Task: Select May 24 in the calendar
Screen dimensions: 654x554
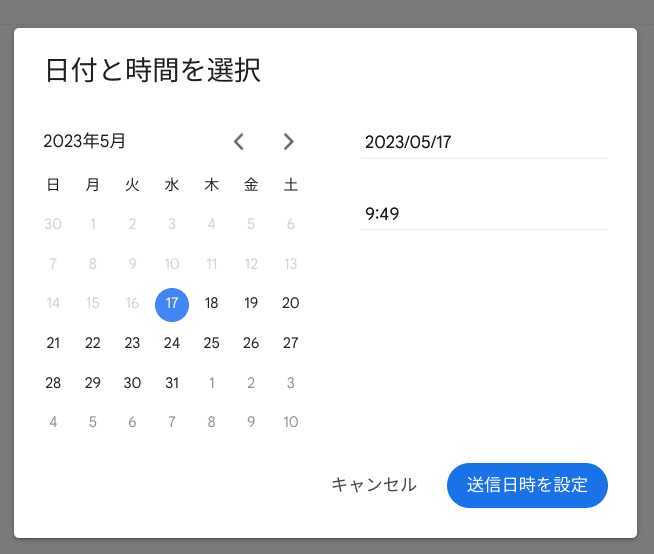Action: click(172, 343)
